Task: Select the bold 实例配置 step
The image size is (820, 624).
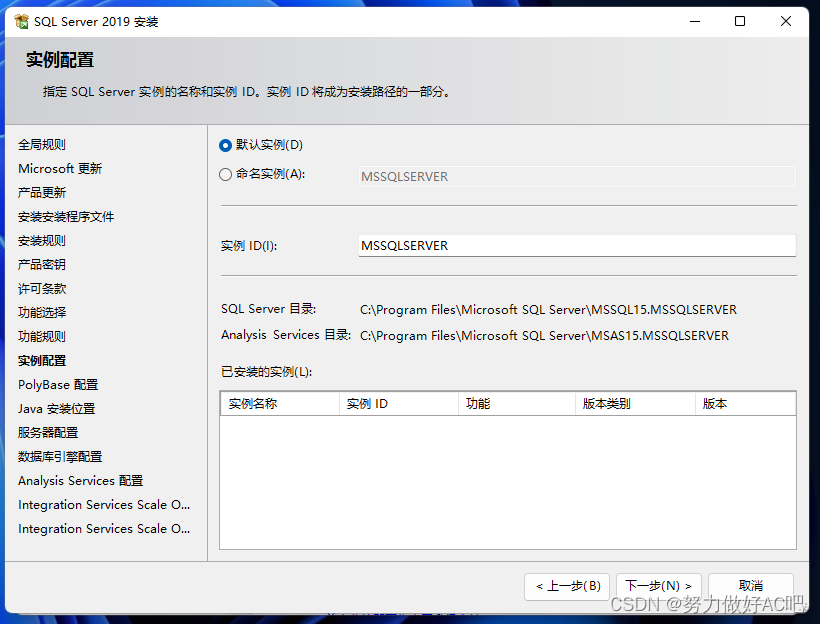Action: (x=42, y=361)
